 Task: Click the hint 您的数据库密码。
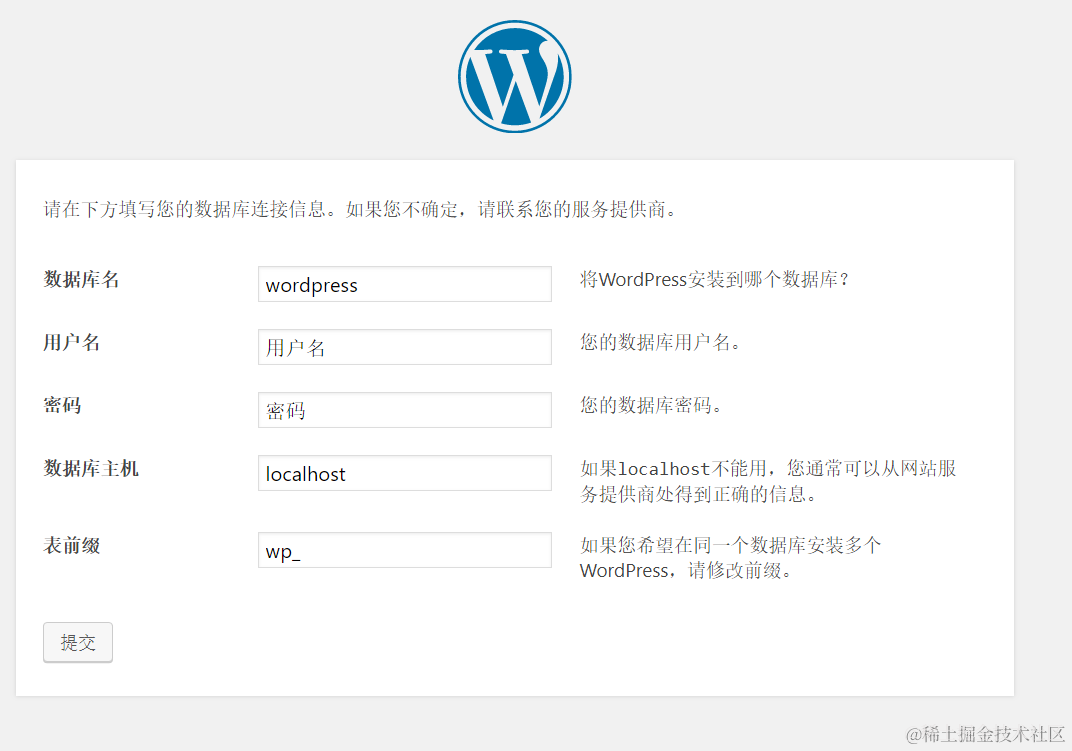[651, 405]
